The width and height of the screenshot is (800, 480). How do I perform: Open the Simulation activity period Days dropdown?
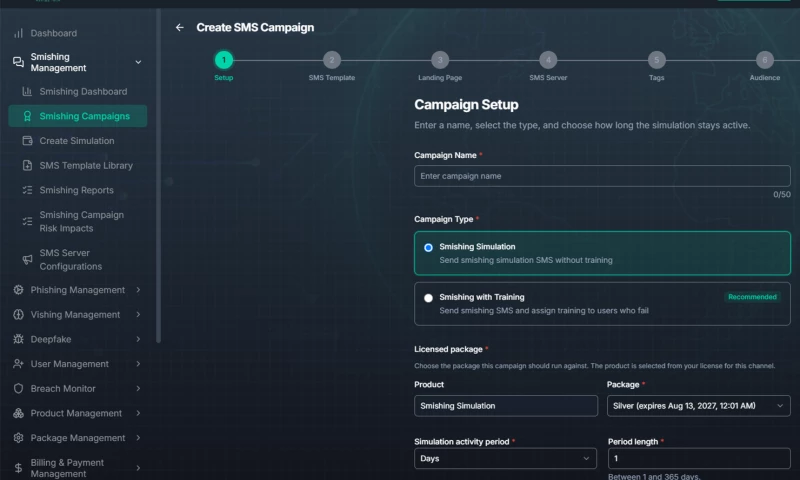pyautogui.click(x=505, y=459)
